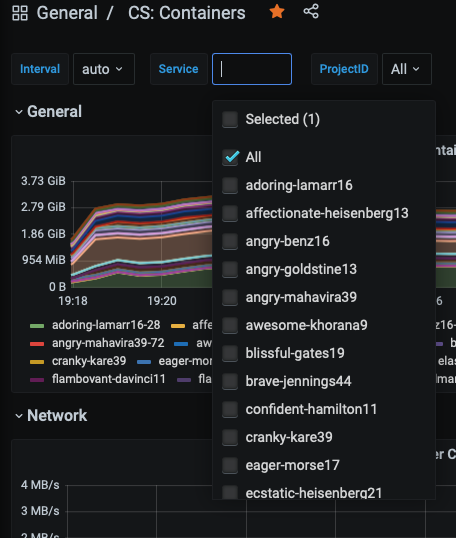456x538 pixels.
Task: Check the adoring-lamarr16 service
Action: (230, 185)
